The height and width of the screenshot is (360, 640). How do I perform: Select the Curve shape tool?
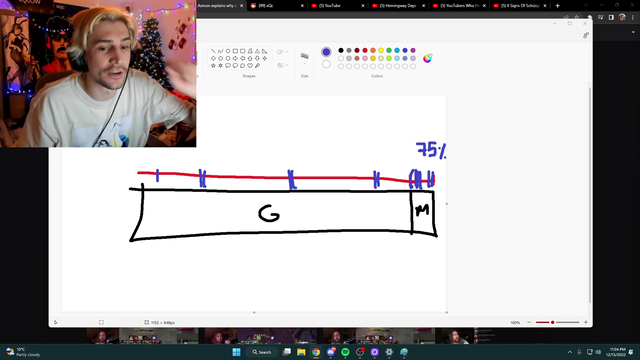220,51
